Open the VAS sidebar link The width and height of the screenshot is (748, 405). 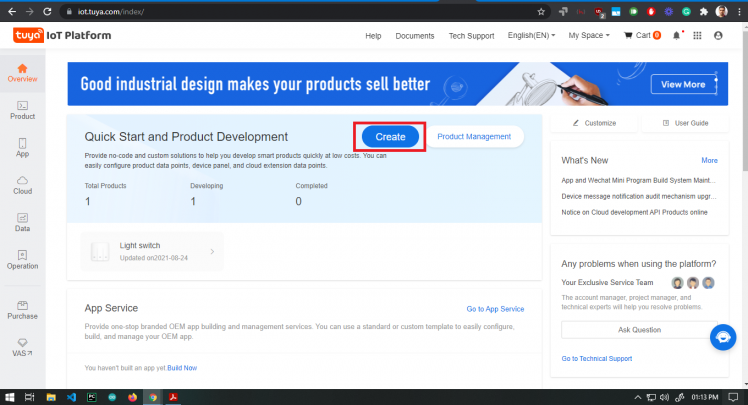tap(22, 347)
